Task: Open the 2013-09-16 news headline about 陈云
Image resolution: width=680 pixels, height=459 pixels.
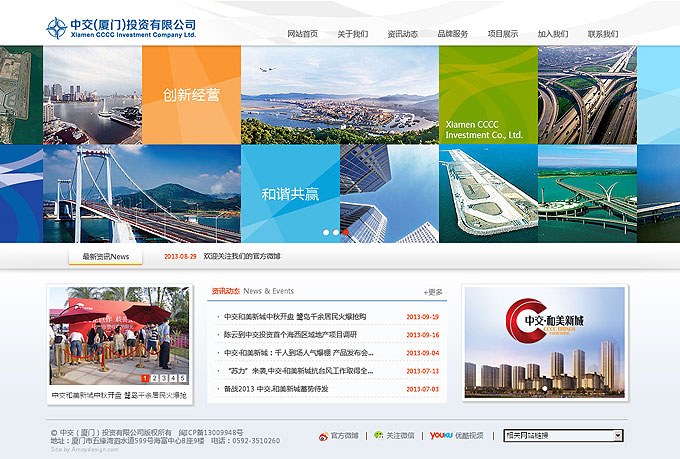Action: coord(290,335)
